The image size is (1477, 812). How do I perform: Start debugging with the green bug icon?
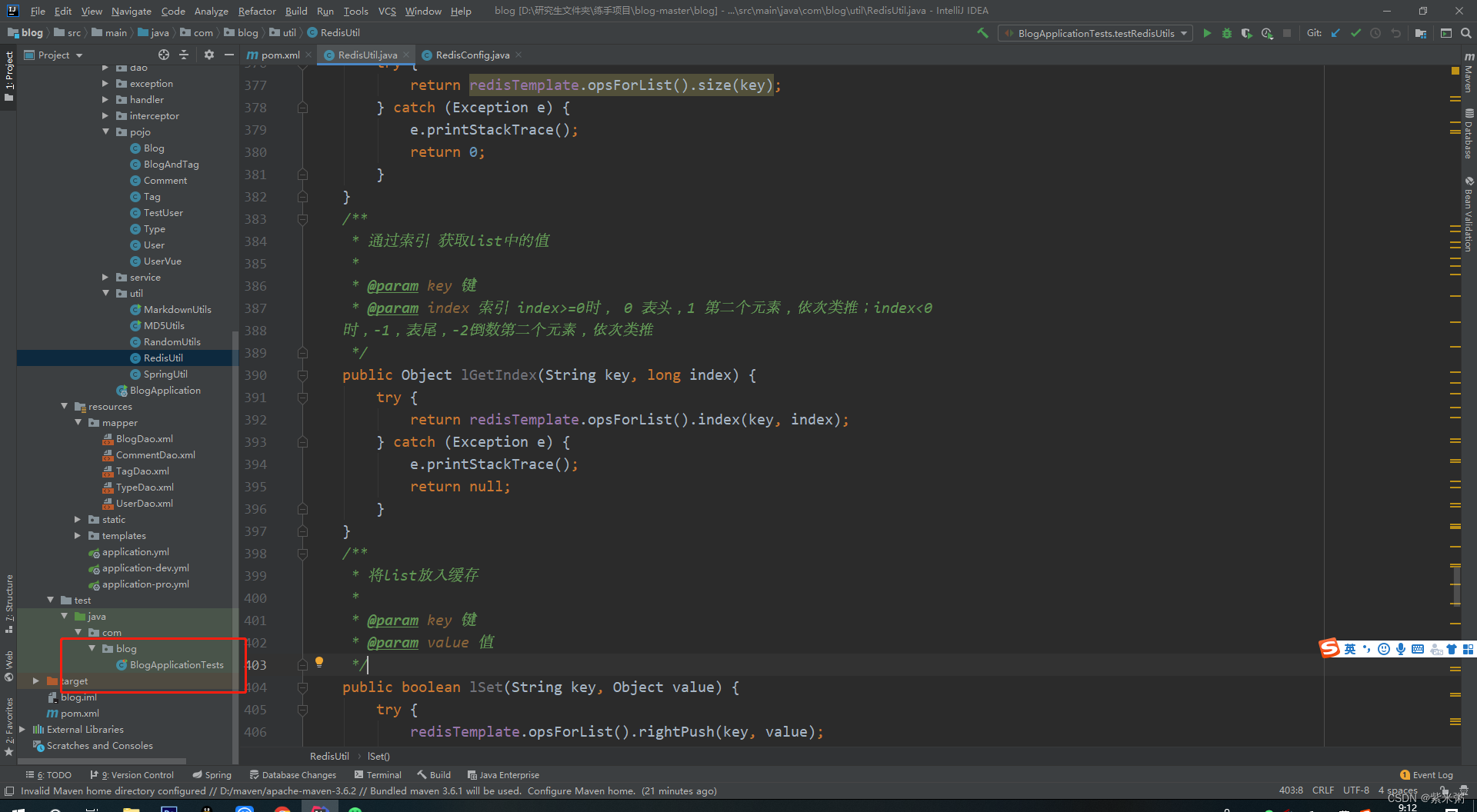point(1227,33)
